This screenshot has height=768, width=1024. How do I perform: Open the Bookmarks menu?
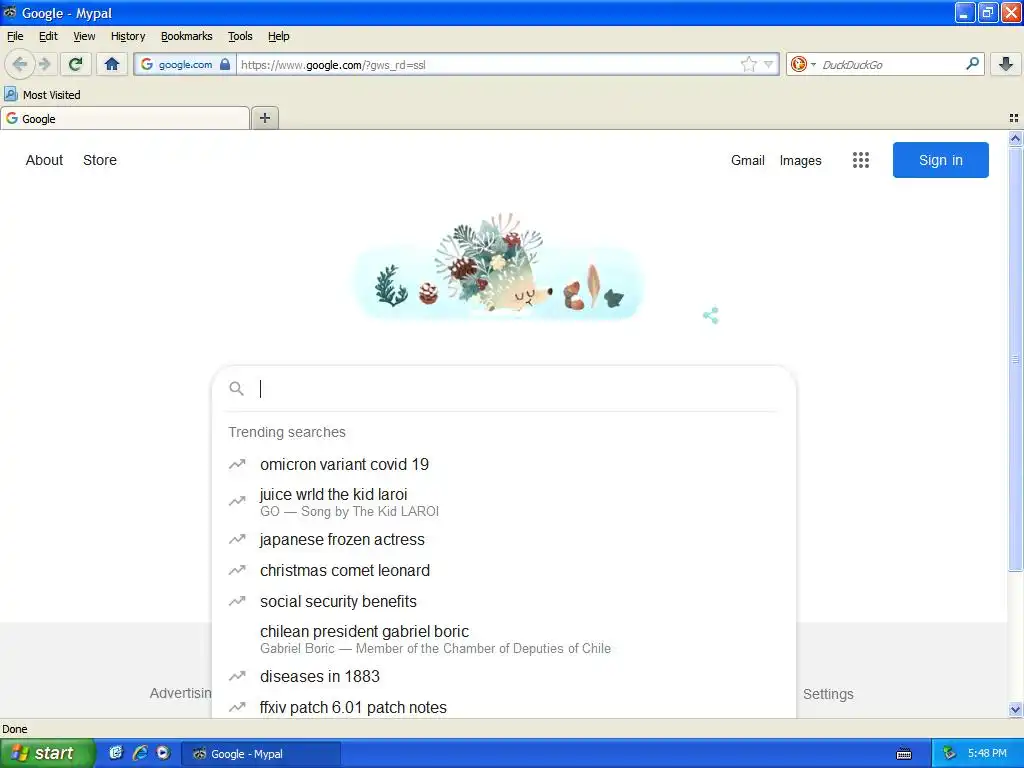(x=187, y=37)
